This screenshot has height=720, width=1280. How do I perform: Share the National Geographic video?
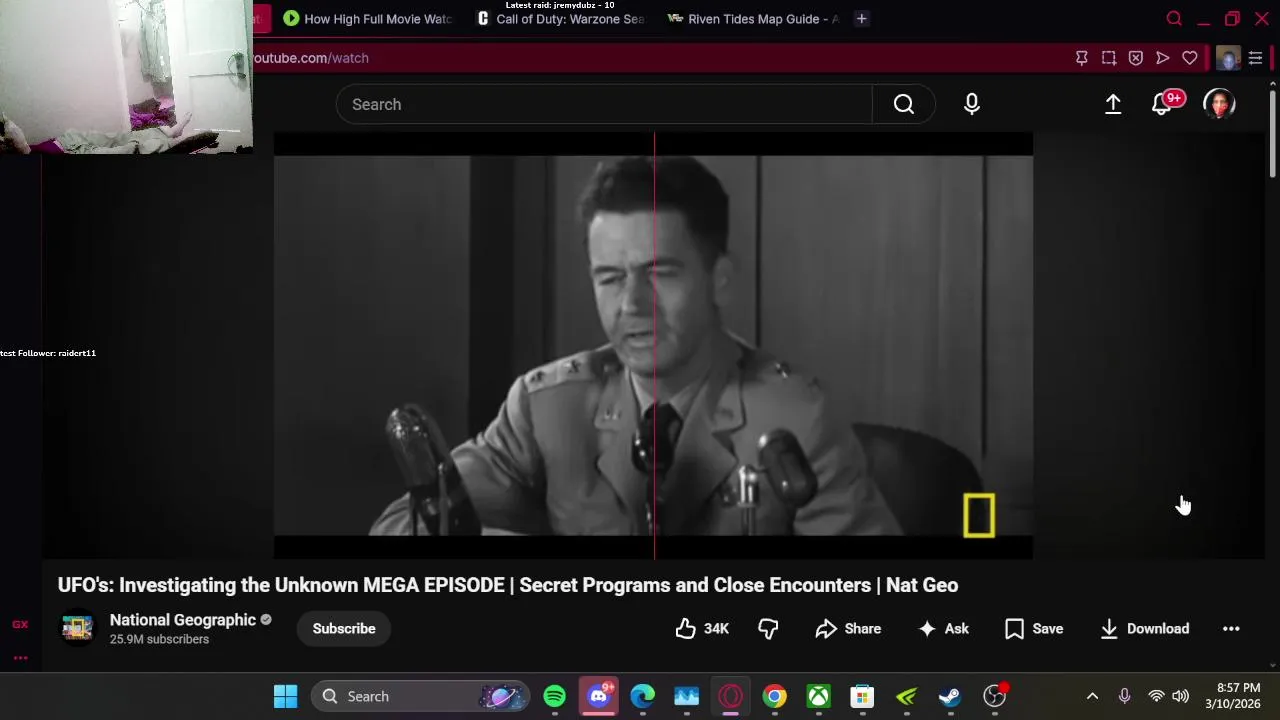(x=848, y=629)
